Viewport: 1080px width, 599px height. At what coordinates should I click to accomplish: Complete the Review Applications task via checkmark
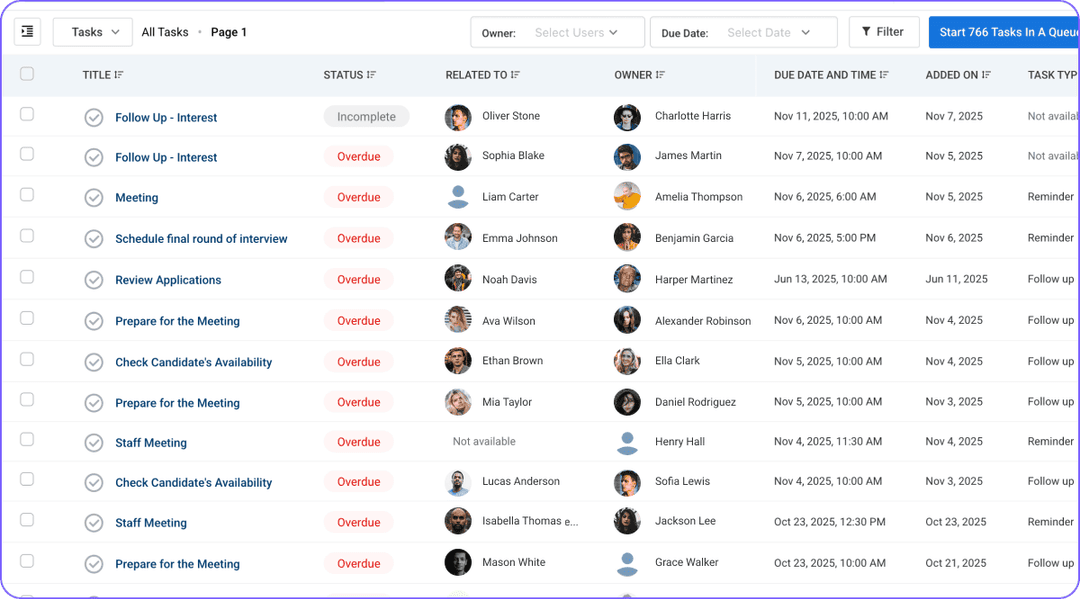point(93,279)
